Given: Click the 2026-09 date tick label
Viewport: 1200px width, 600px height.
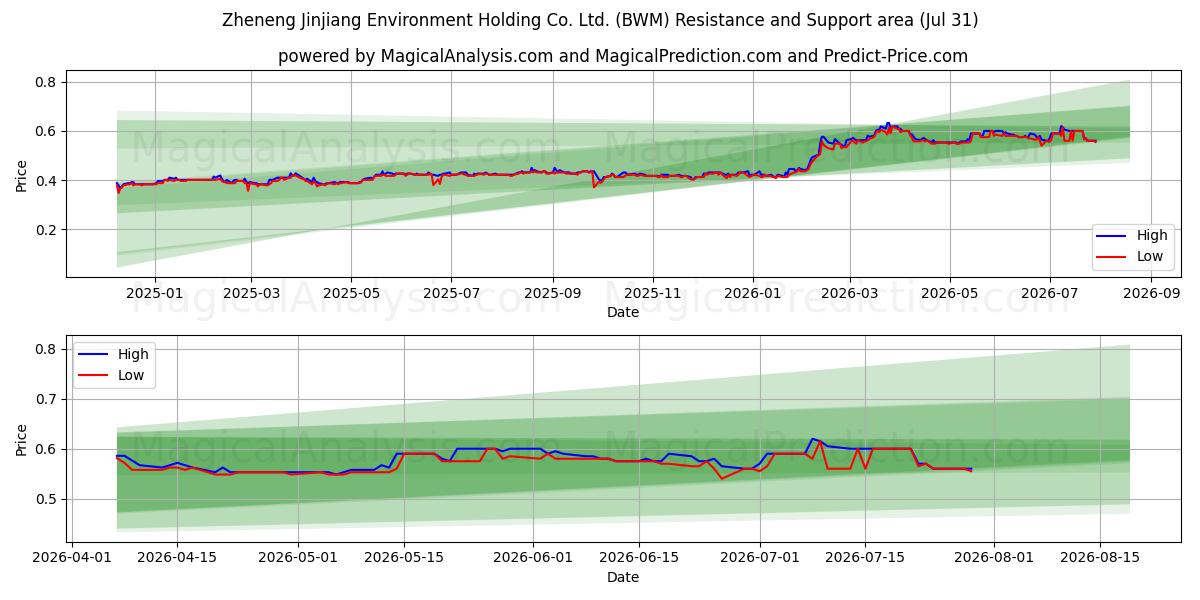Looking at the screenshot, I should point(1151,294).
